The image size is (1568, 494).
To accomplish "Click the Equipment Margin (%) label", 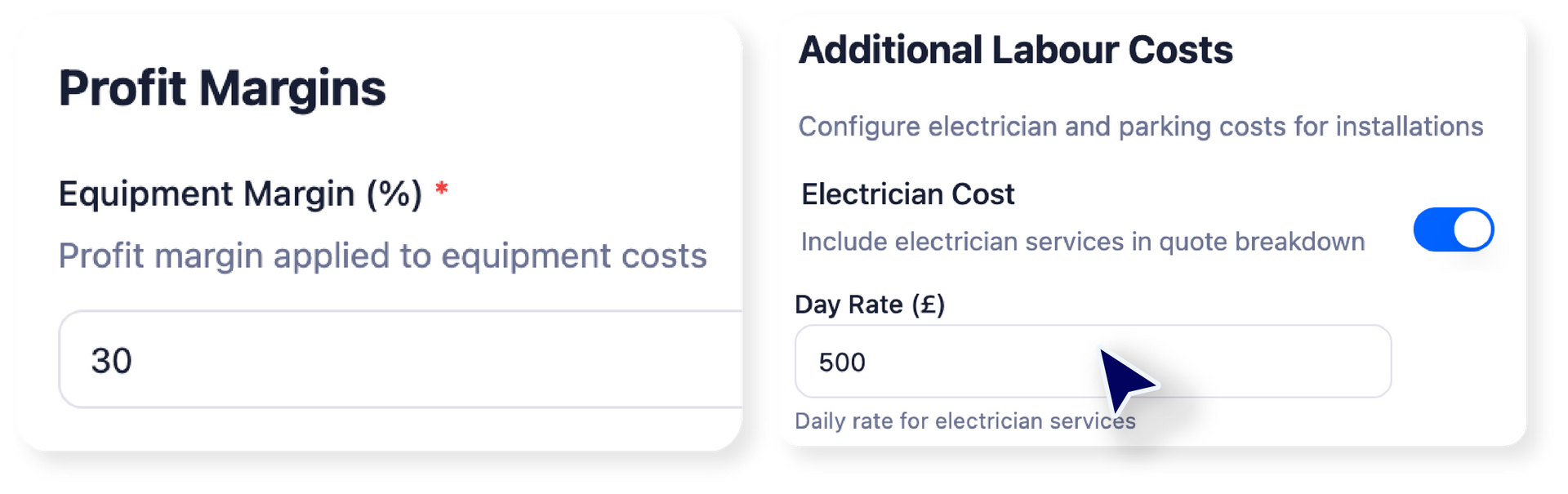I will coord(240,194).
